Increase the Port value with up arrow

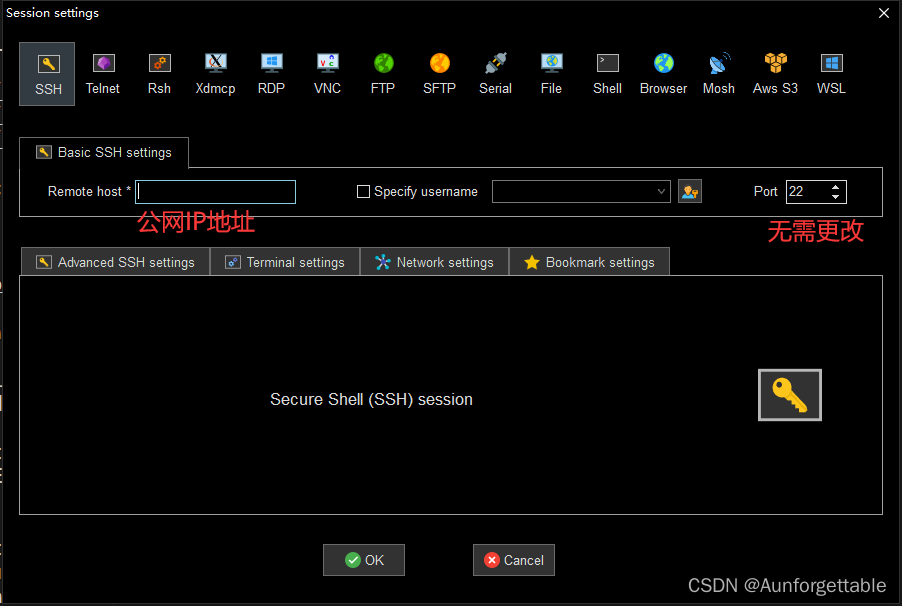(x=835, y=186)
